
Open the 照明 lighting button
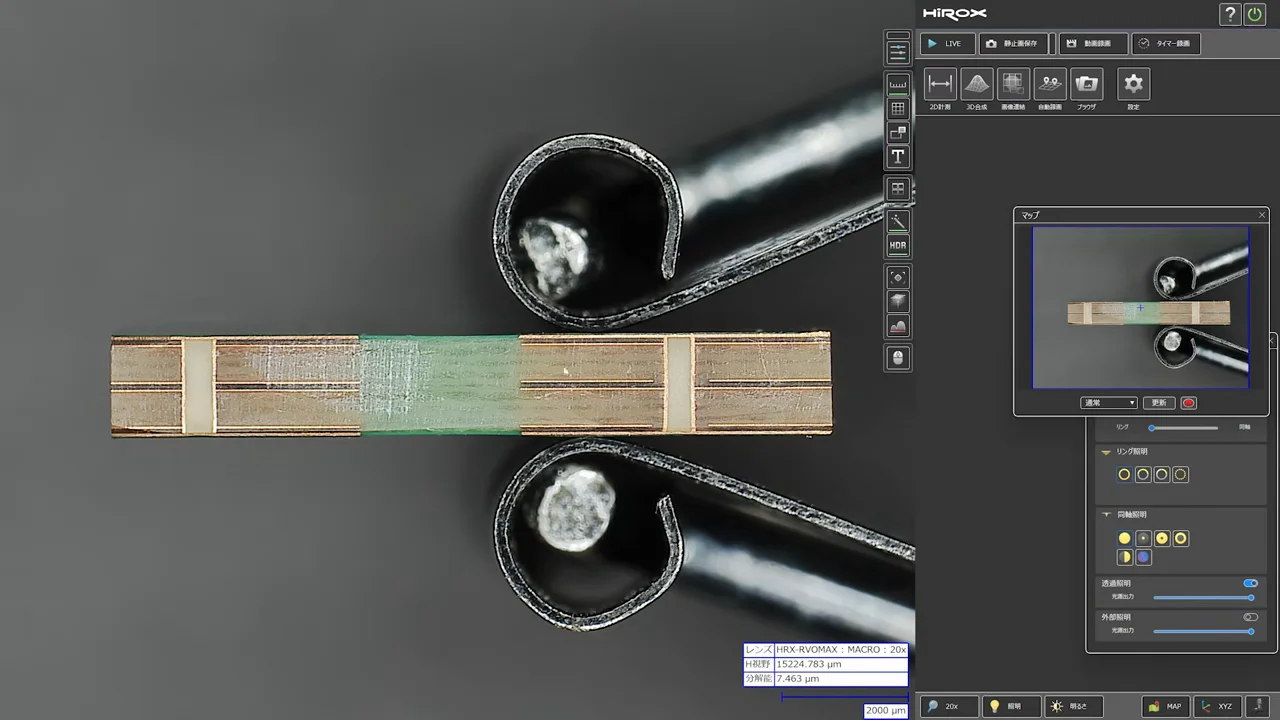coord(1011,706)
